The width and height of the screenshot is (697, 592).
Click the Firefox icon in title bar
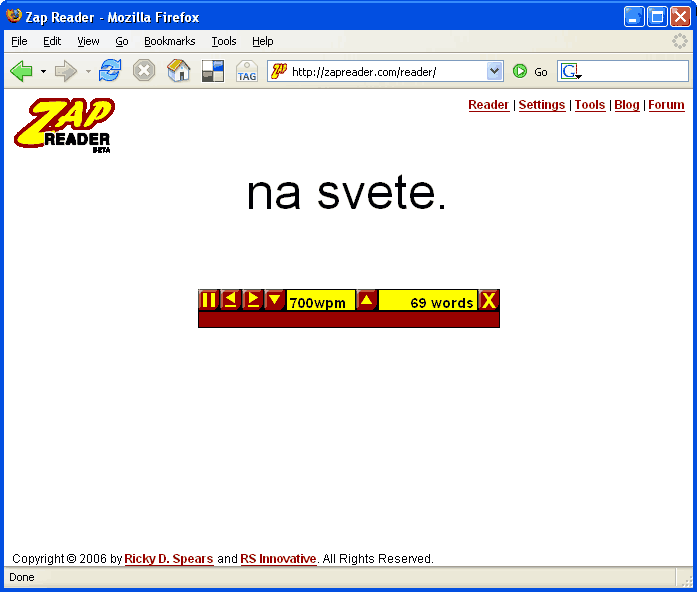(14, 16)
